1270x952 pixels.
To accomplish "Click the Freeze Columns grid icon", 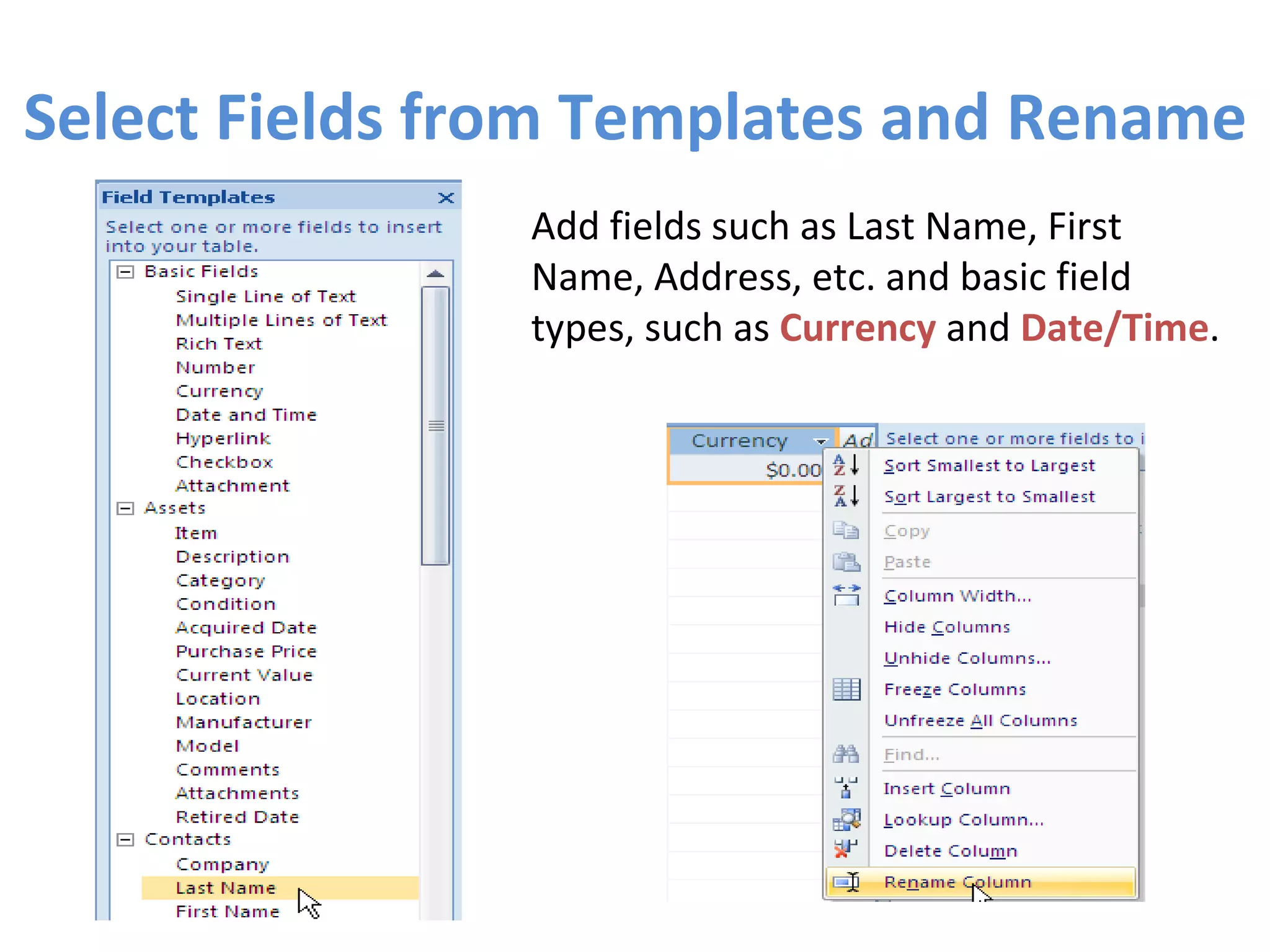I will 846,689.
